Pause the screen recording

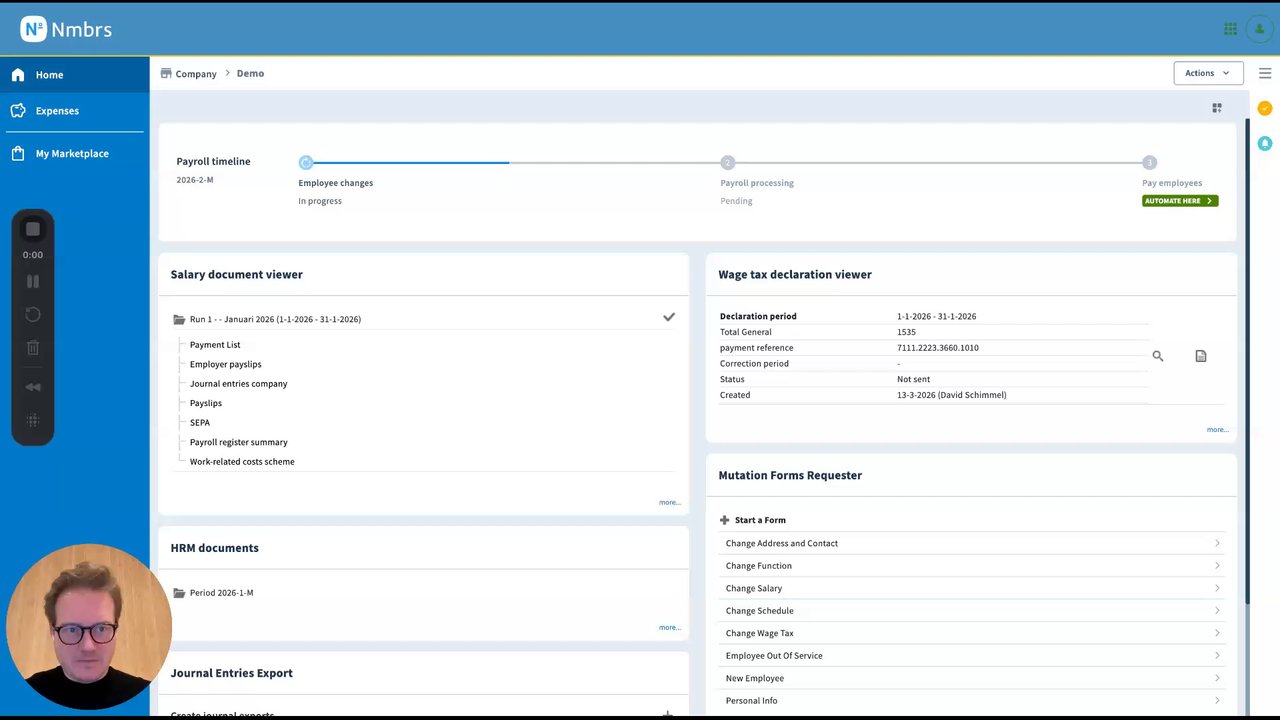coord(33,282)
